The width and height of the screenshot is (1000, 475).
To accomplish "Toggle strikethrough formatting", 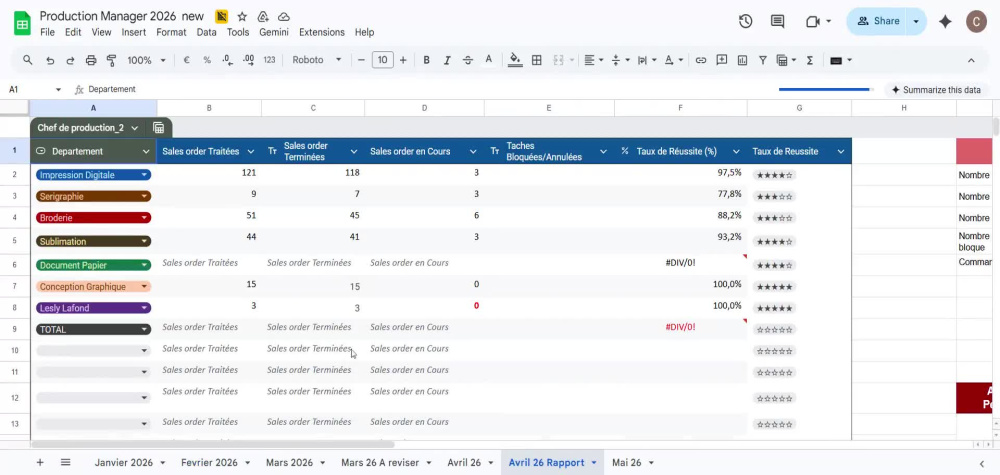I will 467,60.
